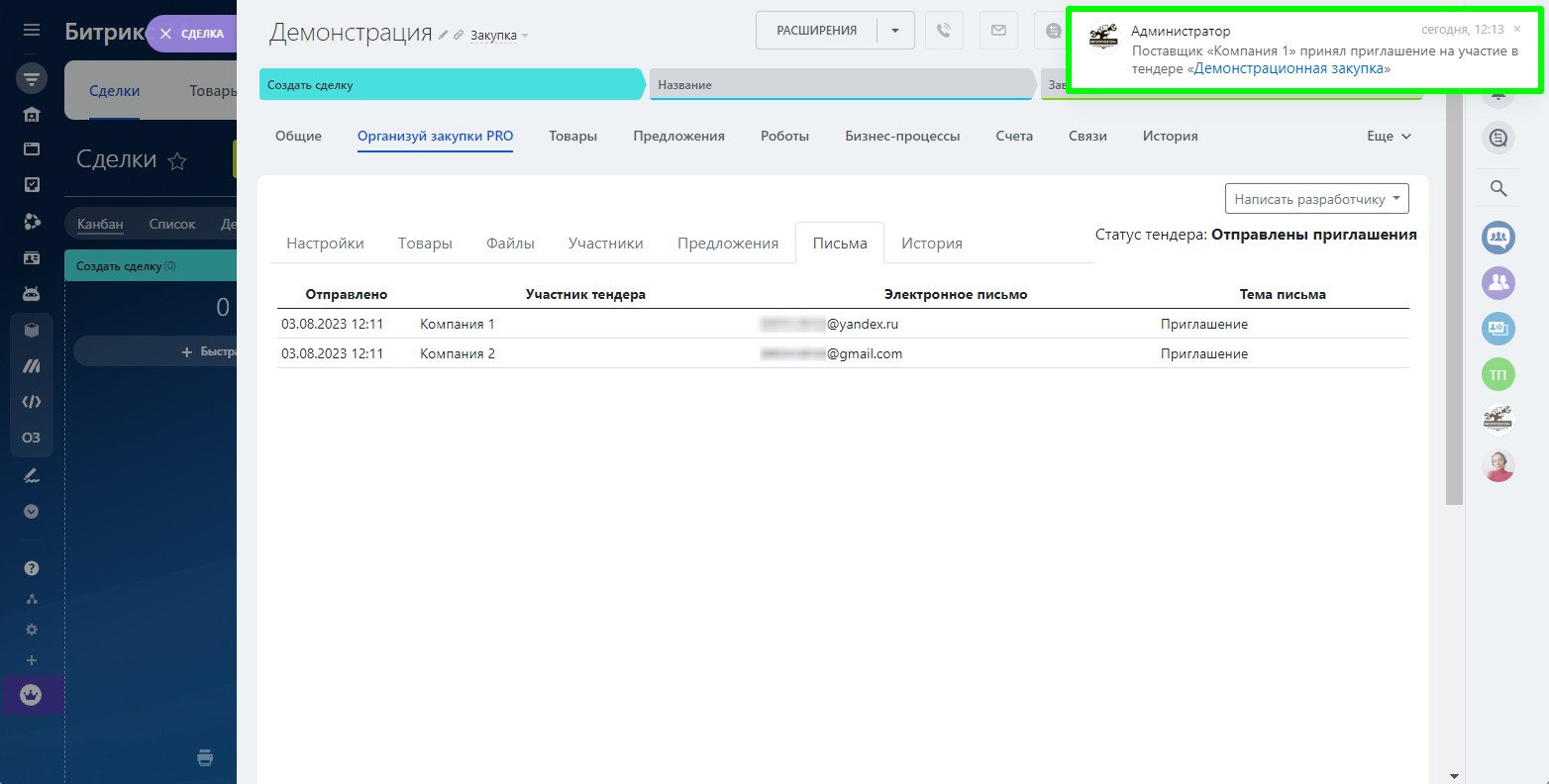Click the crown icon in left sidebar
1549x784 pixels.
click(32, 695)
